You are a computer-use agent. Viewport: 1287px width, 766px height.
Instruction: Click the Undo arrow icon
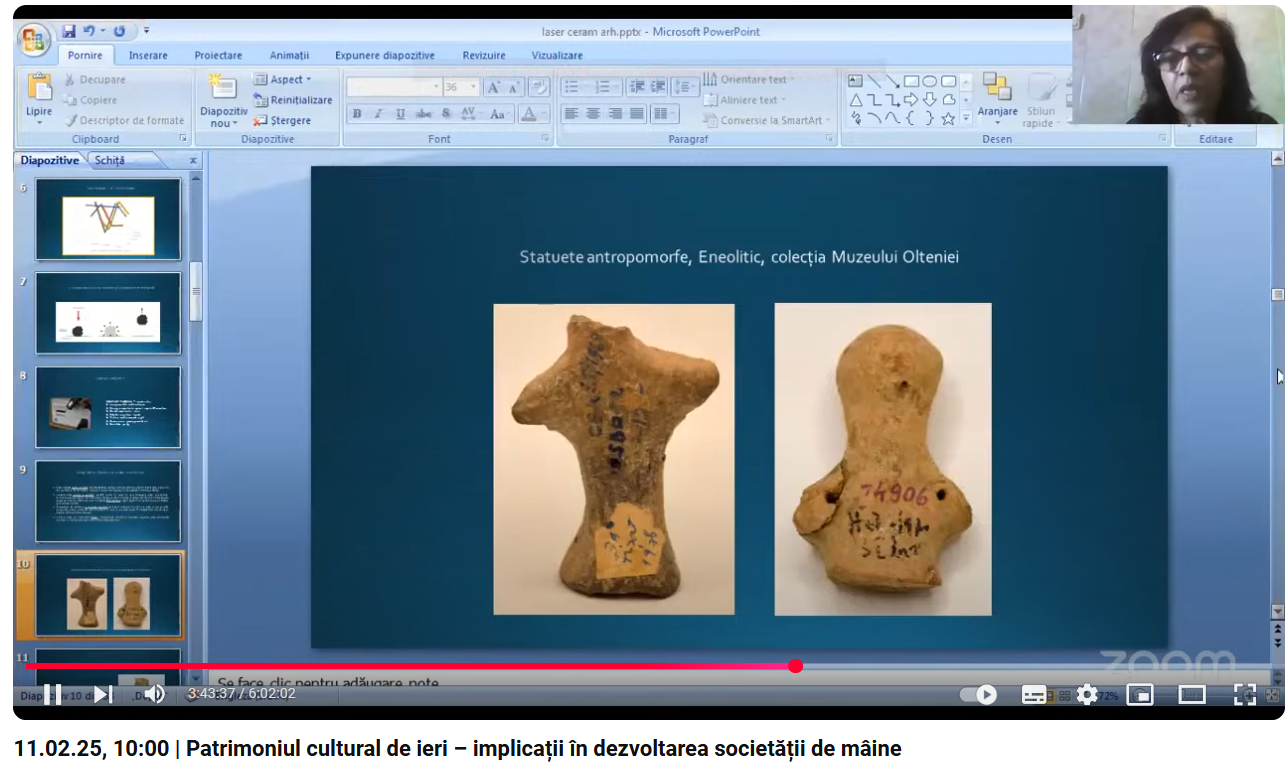click(90, 32)
